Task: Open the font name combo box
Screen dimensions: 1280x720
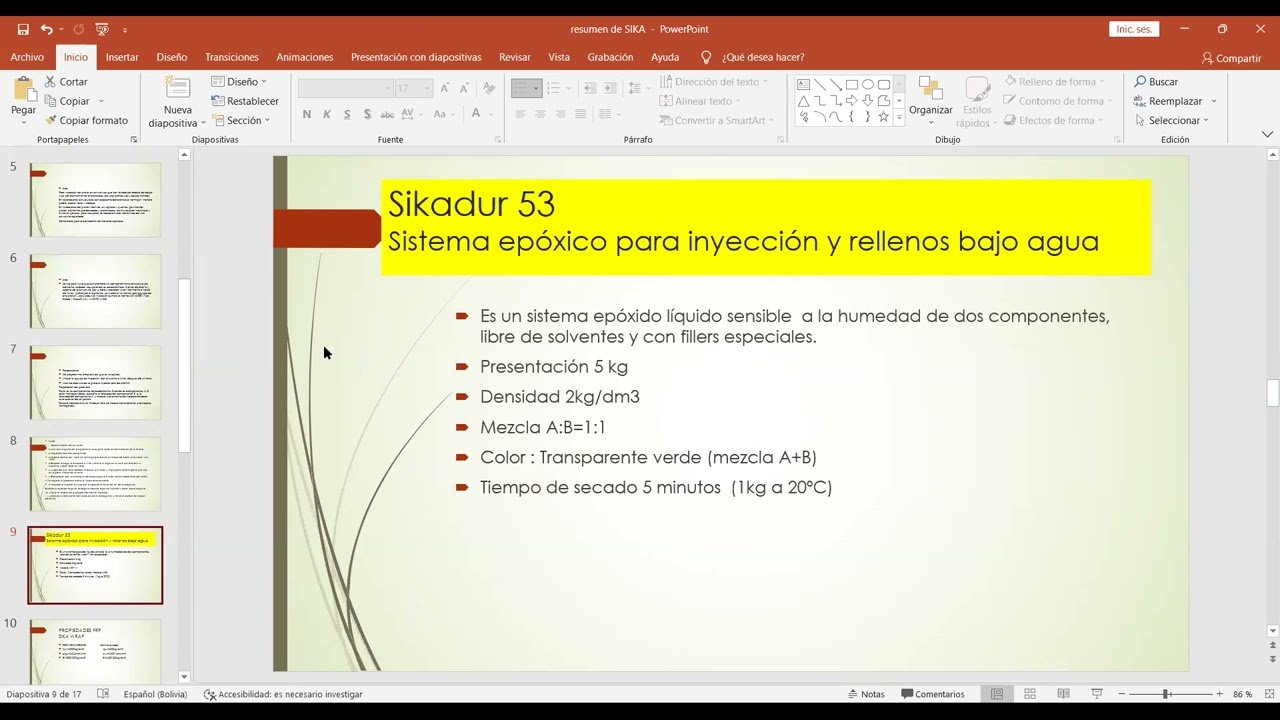Action: tap(345, 89)
